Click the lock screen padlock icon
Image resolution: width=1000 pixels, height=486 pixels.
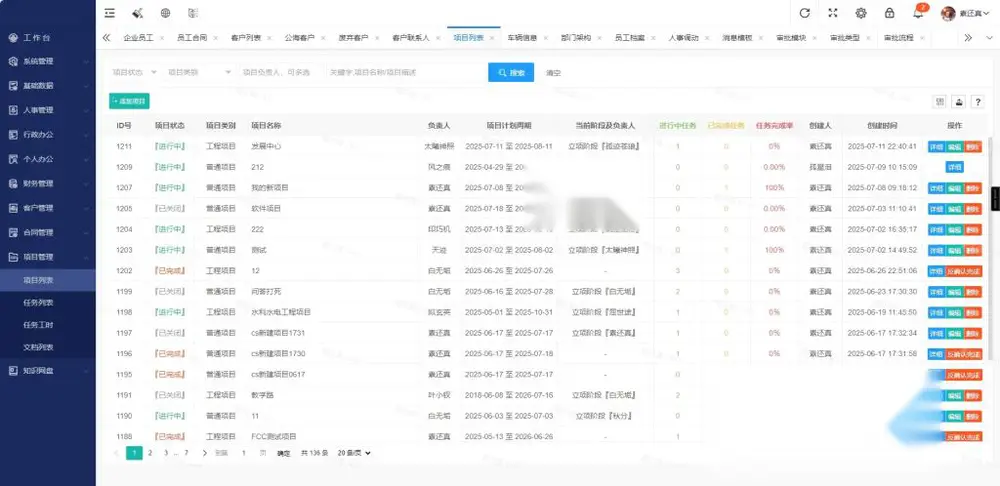[889, 13]
